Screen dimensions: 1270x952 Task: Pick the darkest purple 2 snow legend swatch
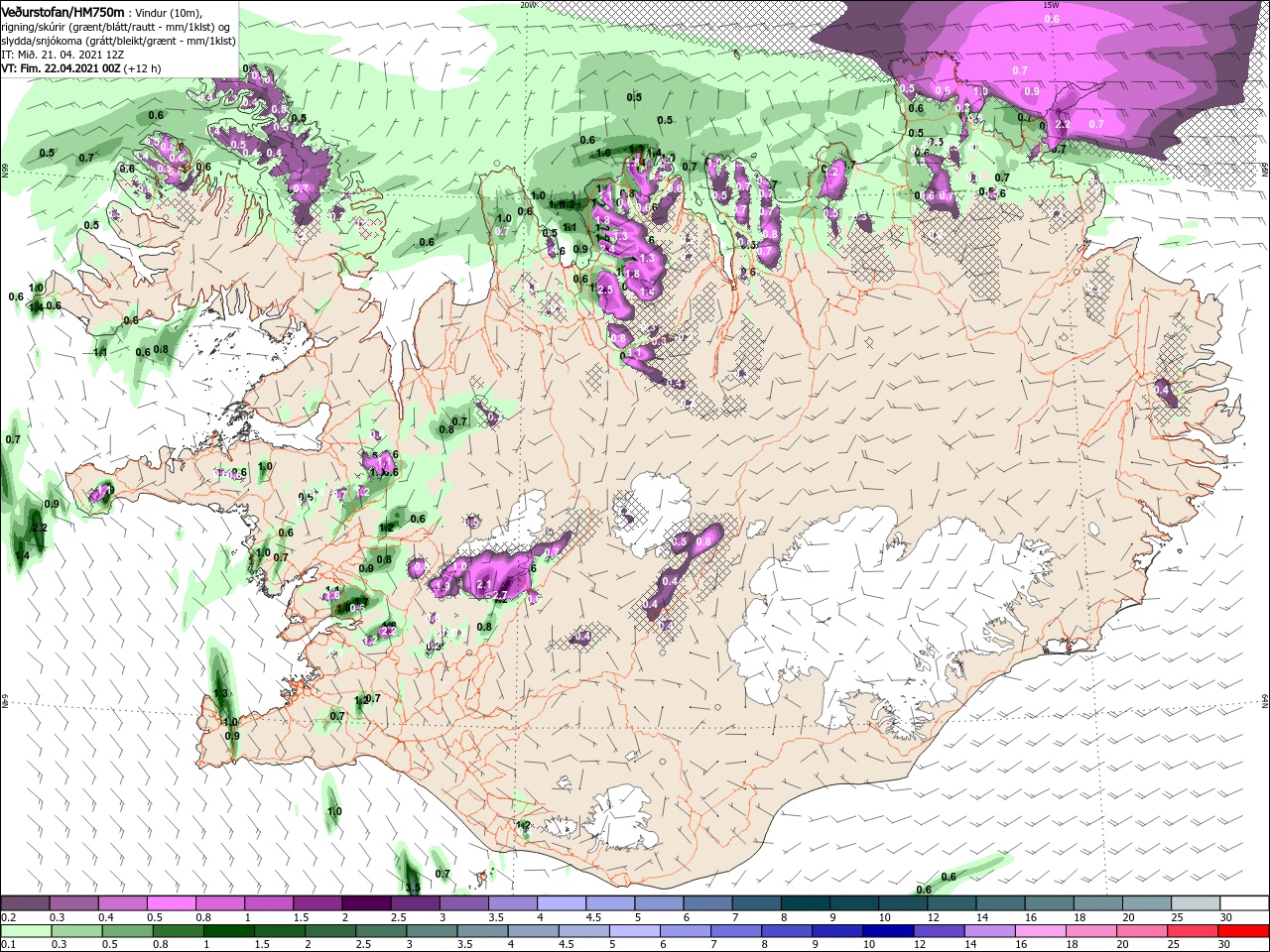366,903
